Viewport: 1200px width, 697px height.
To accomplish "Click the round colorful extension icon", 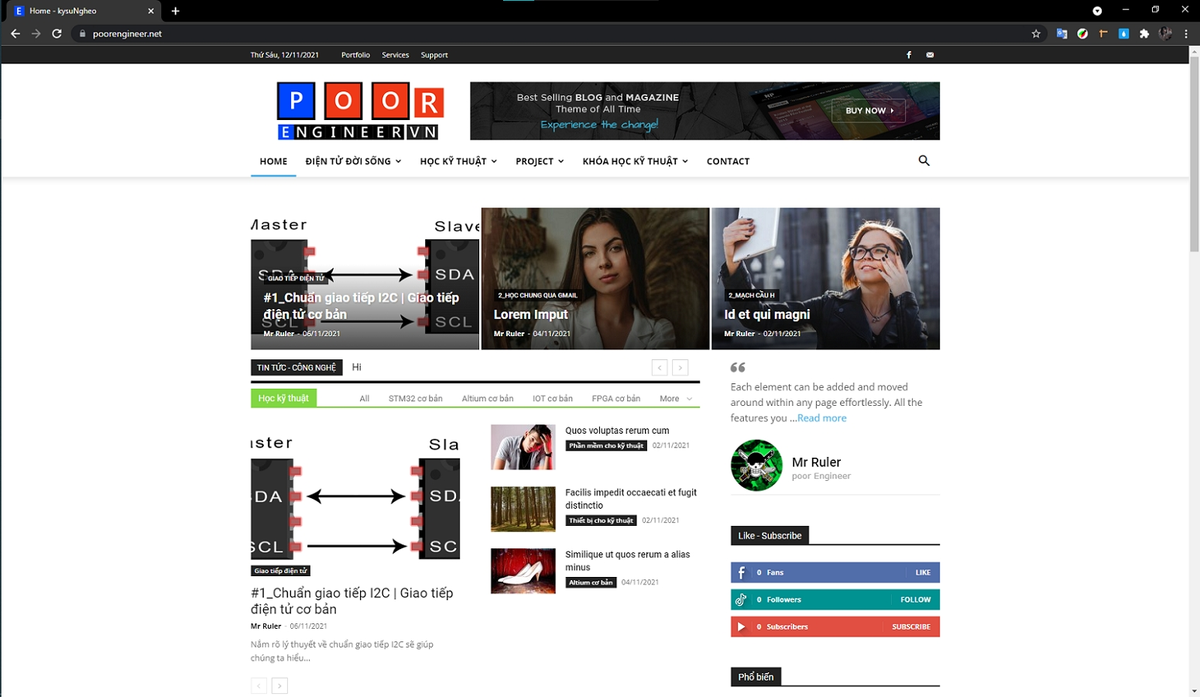I will 1083,33.
